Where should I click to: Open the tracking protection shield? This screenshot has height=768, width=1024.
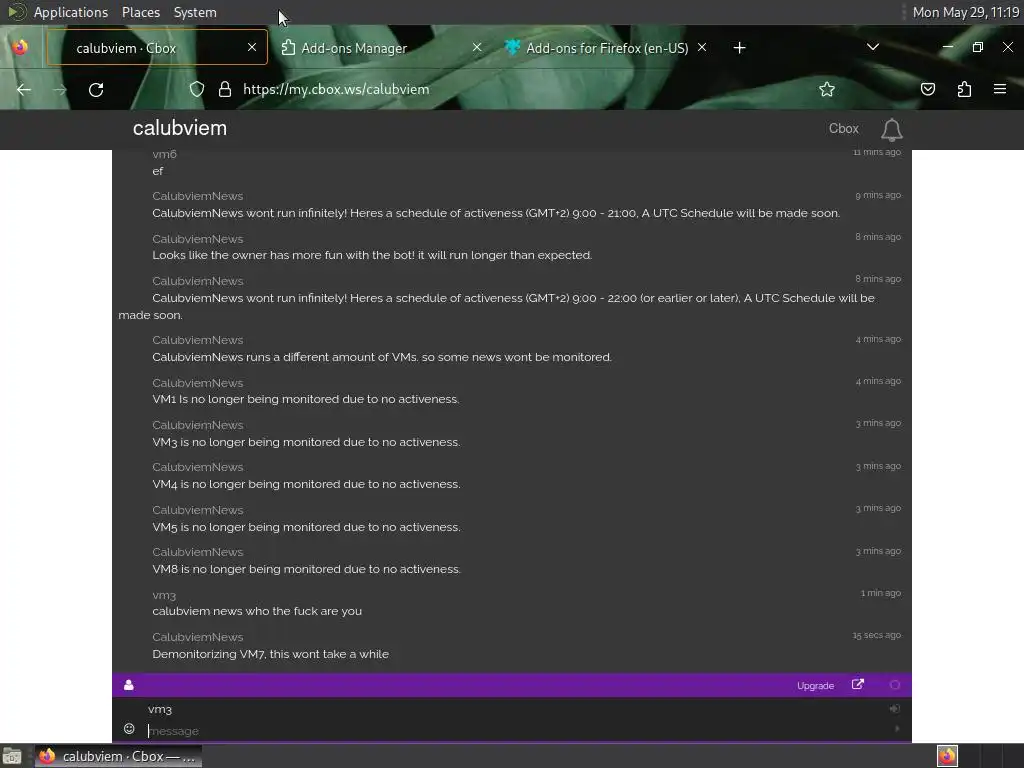(197, 89)
